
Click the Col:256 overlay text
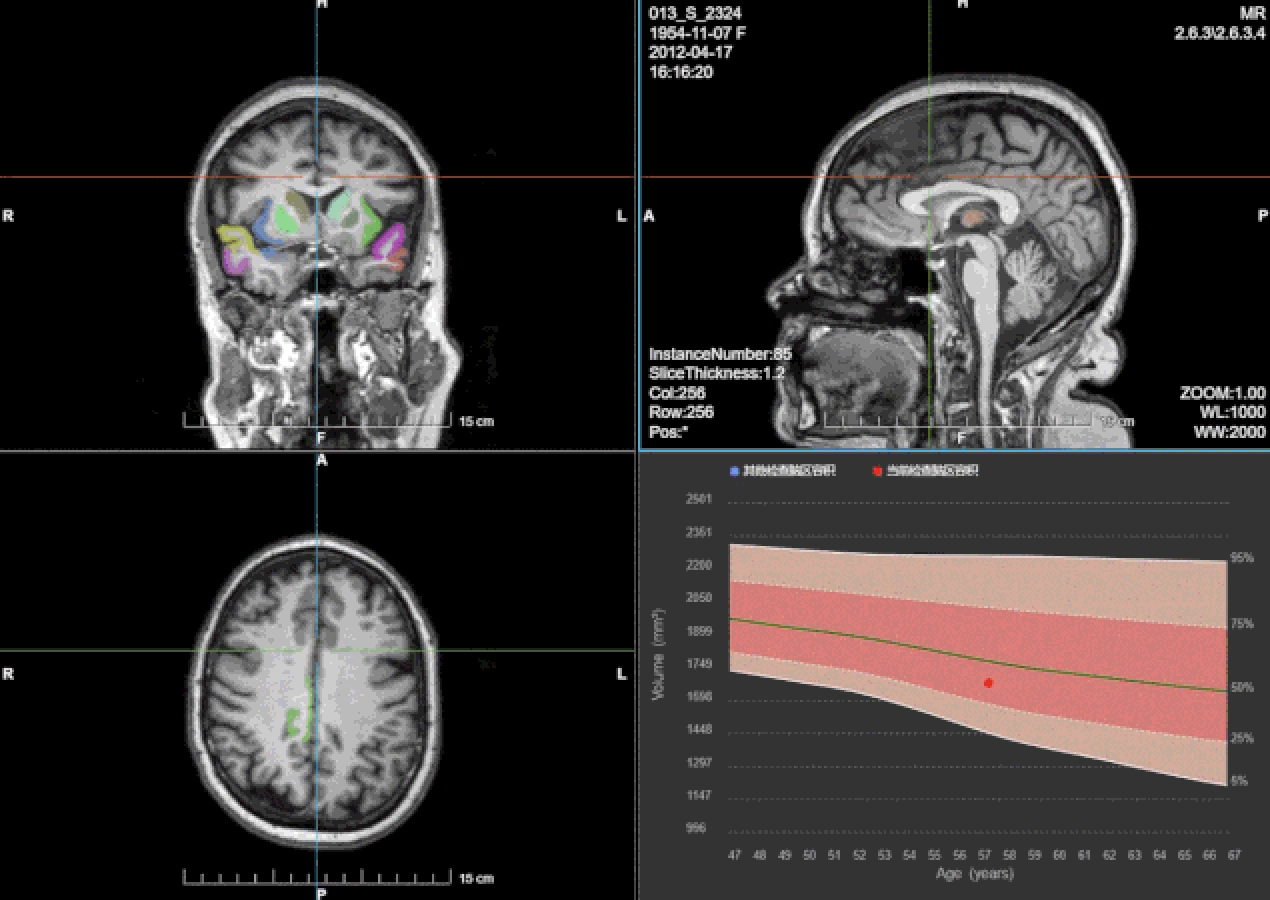click(677, 393)
